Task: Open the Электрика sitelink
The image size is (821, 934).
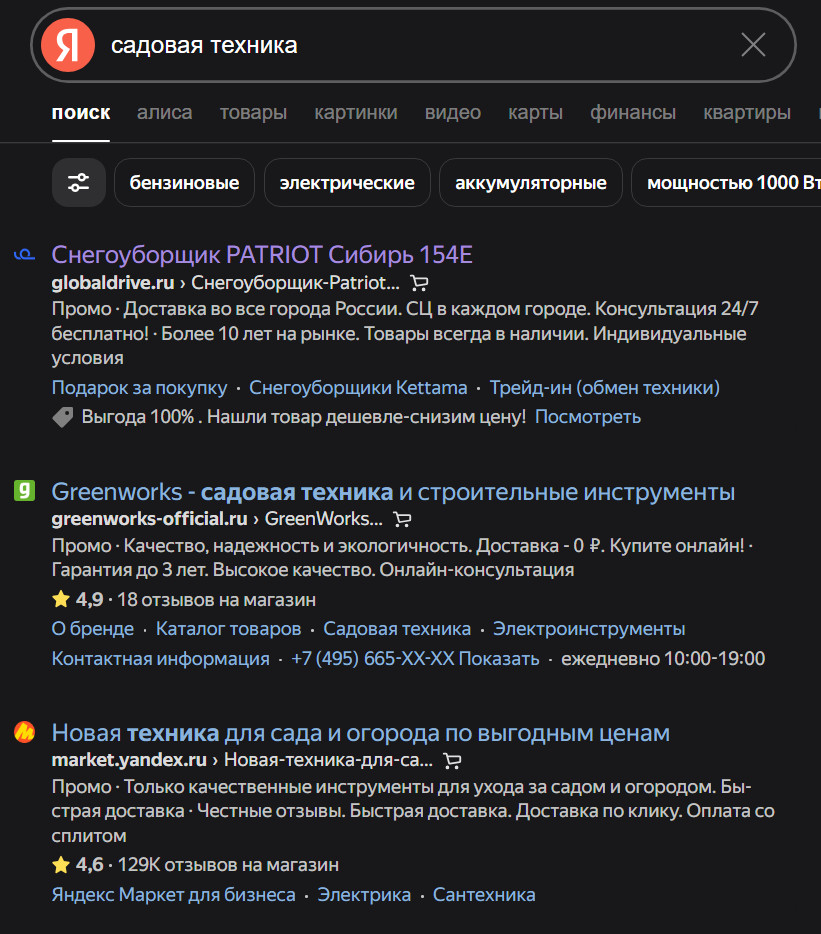Action: 364,895
